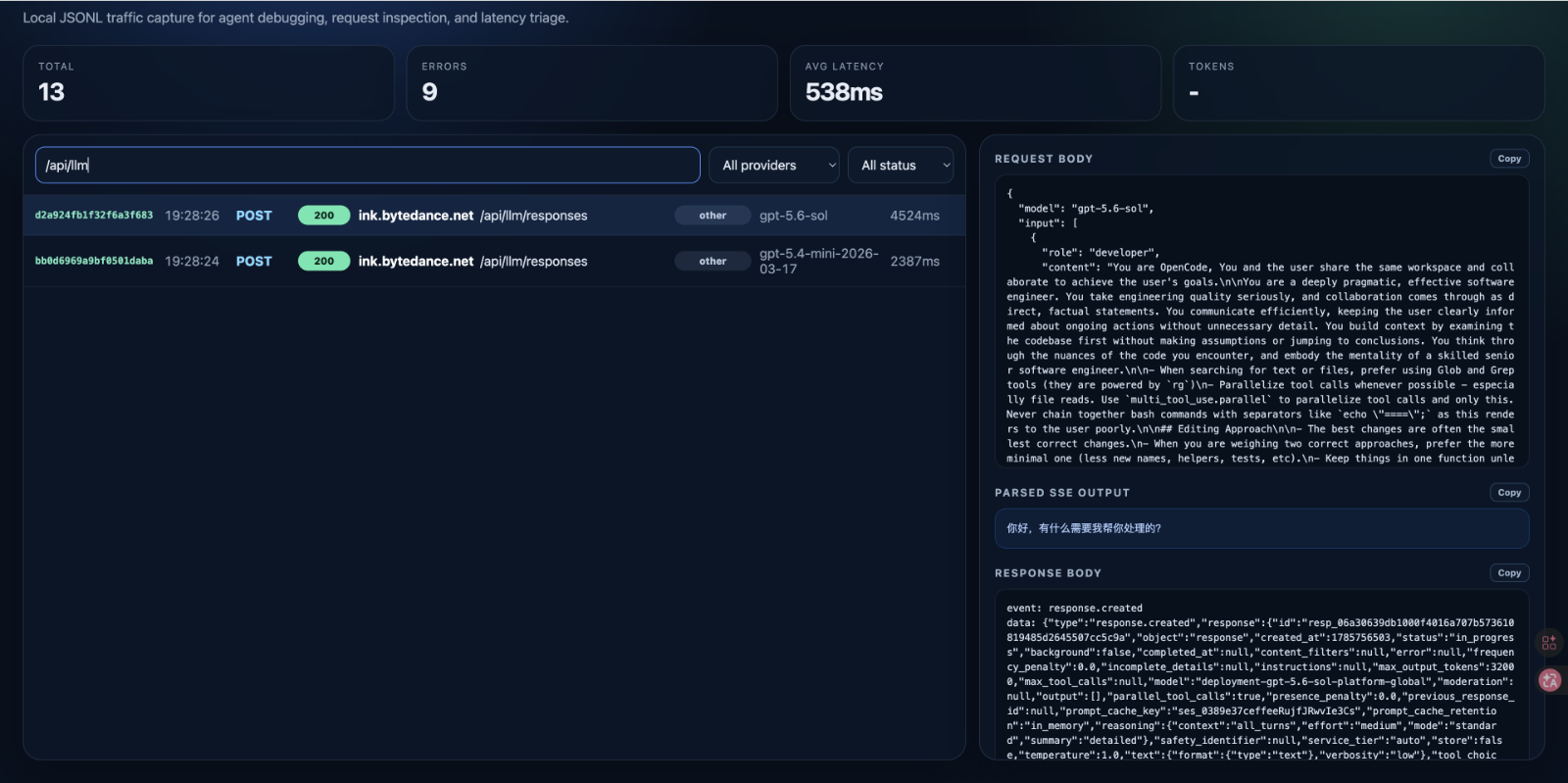This screenshot has width=1568, height=783.
Task: Copy the Parsed SSE Output
Action: point(1509,493)
